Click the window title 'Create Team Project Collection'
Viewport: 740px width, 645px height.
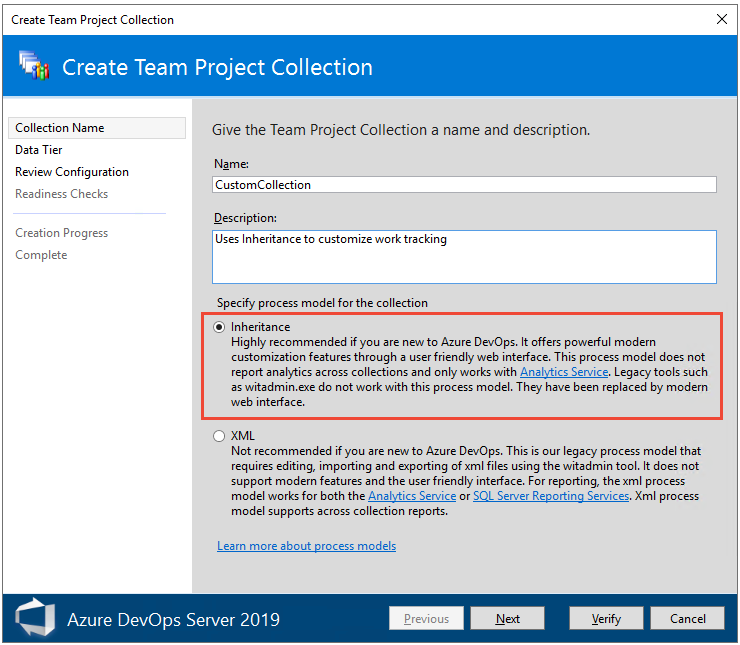(x=92, y=20)
